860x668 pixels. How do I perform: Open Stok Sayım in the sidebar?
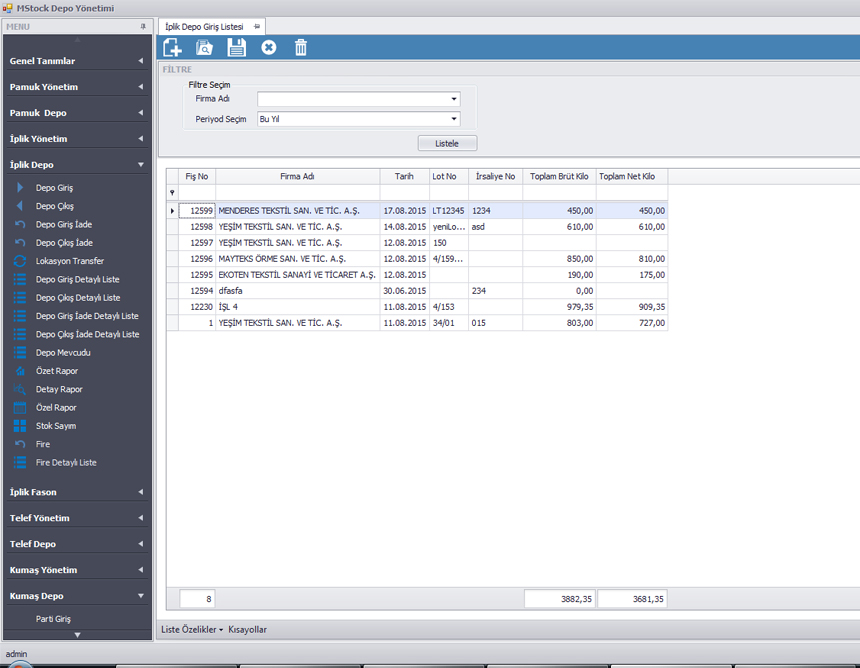55,426
